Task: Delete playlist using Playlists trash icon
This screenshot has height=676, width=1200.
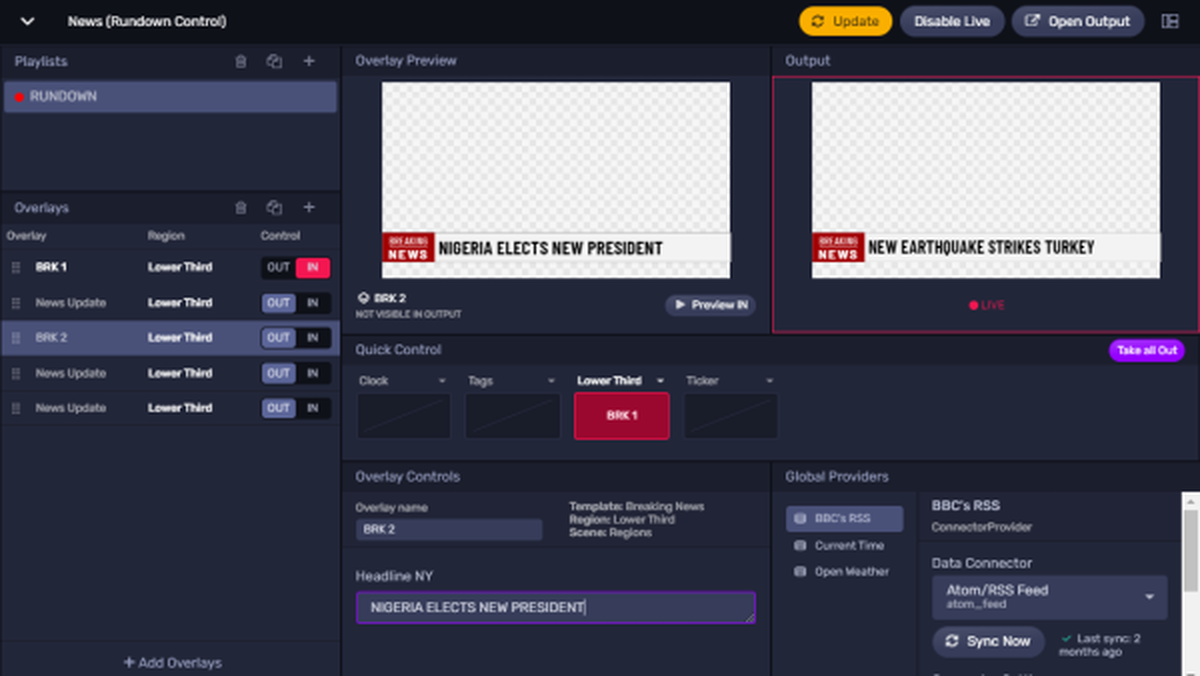Action: [241, 62]
